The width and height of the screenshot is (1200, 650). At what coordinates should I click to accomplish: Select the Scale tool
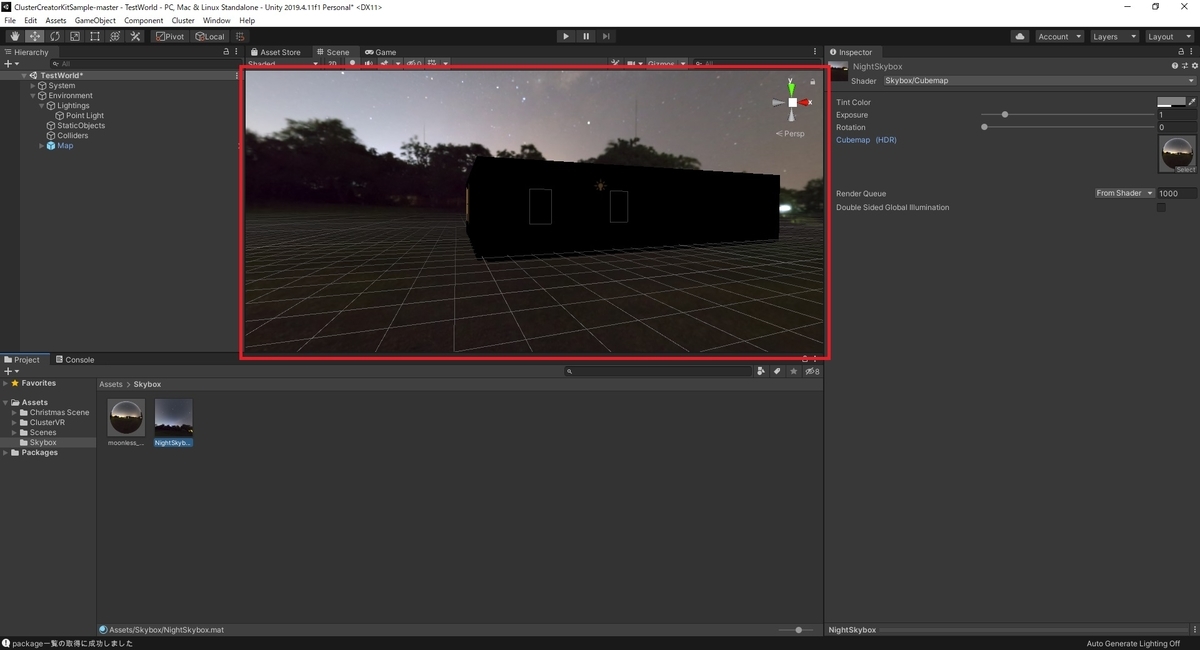point(75,37)
